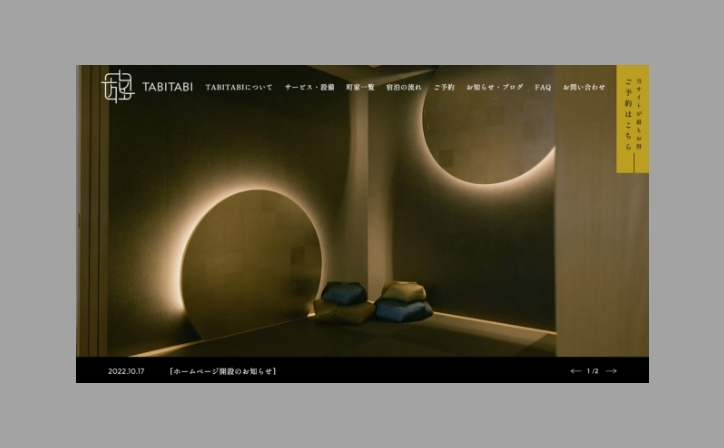
Task: Go to previous slide with left arrow
Action: tap(575, 371)
